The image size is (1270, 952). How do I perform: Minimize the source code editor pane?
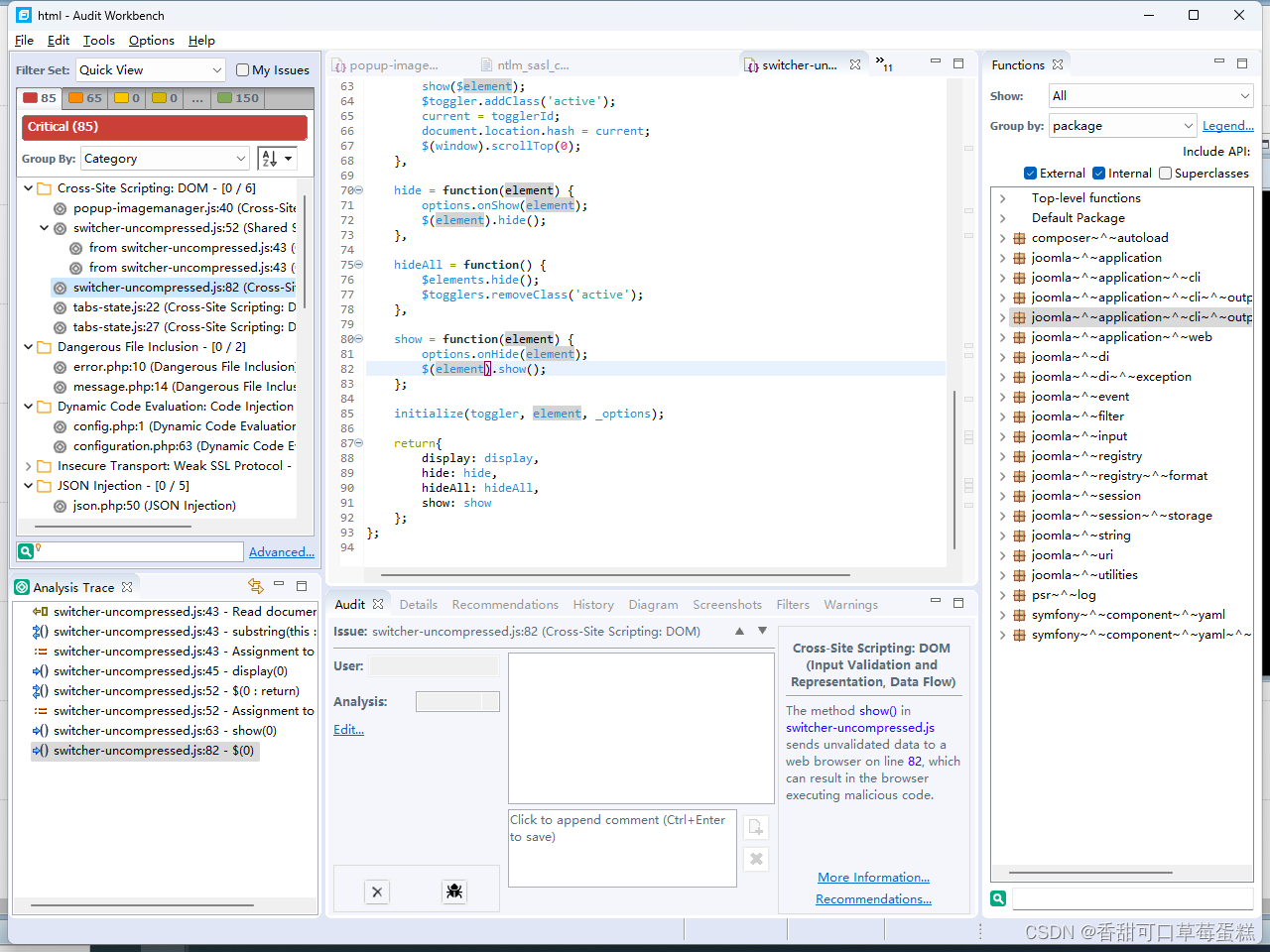935,62
